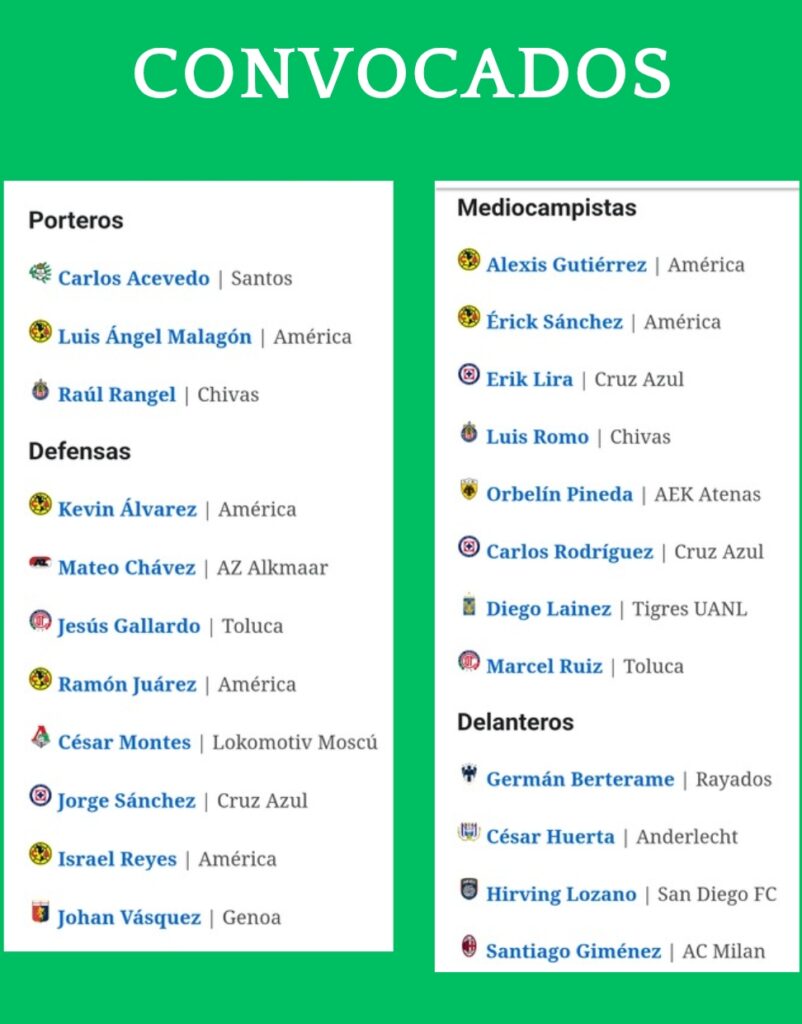Open the Jesús Gallardo player link

[129, 627]
